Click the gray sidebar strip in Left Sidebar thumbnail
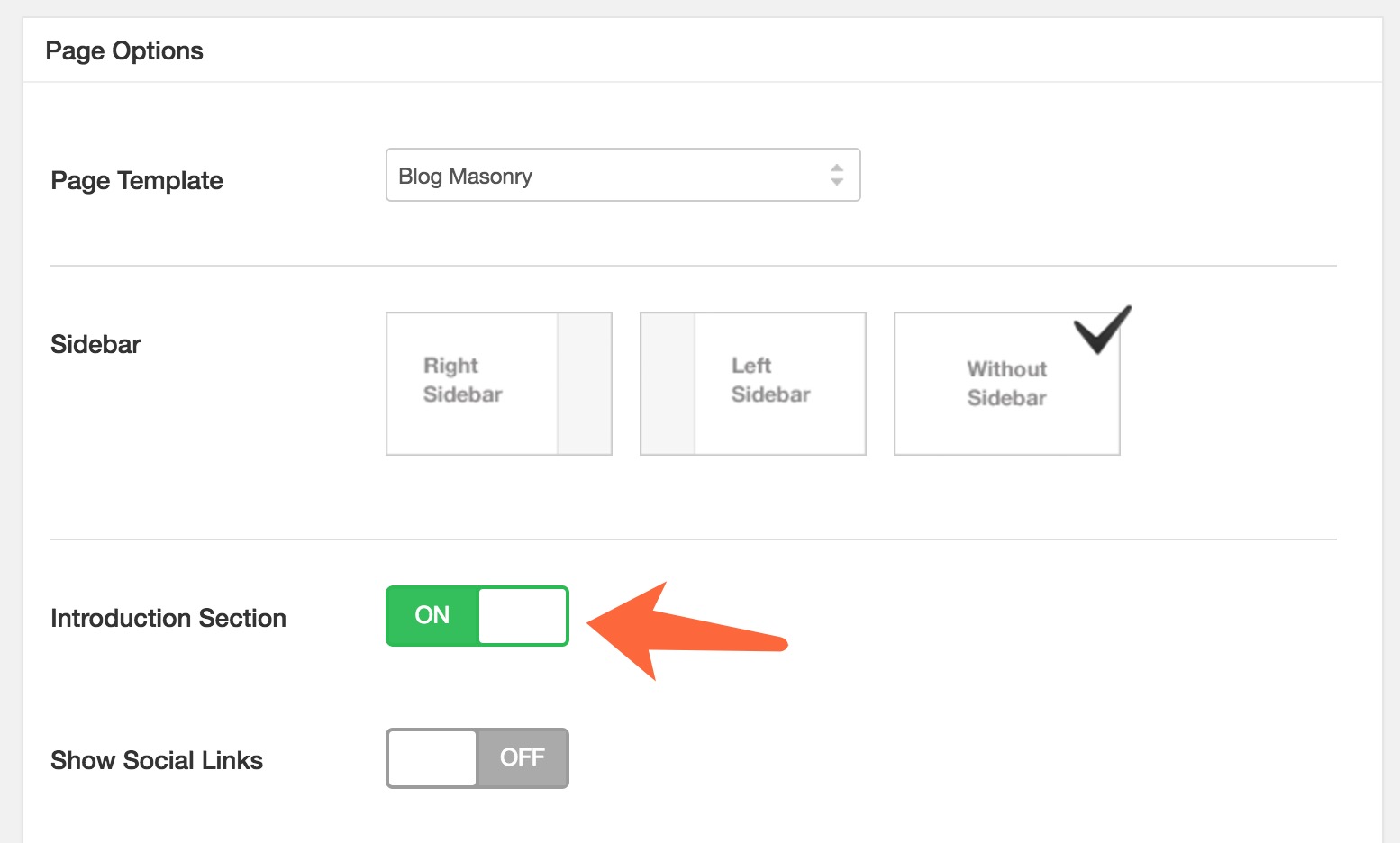Image resolution: width=1400 pixels, height=843 pixels. [x=668, y=383]
